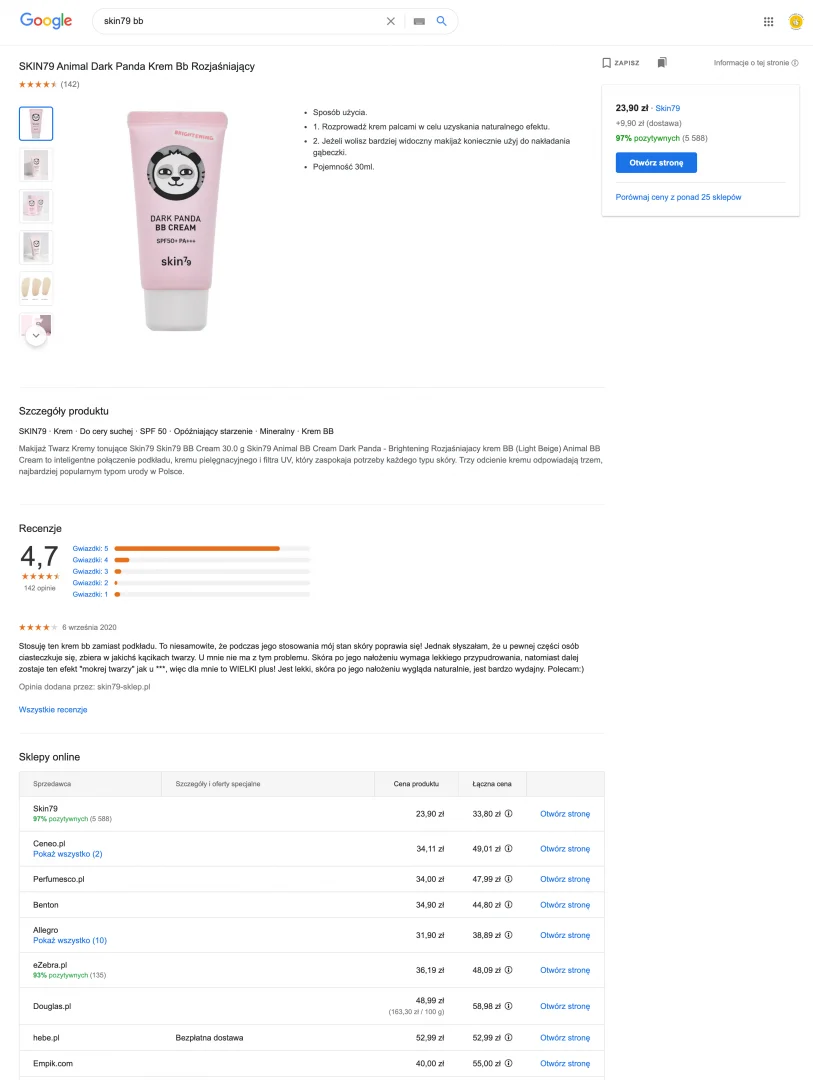Filter reviews by Gwiazdki: 1
This screenshot has width=813, height=1080.
90,594
